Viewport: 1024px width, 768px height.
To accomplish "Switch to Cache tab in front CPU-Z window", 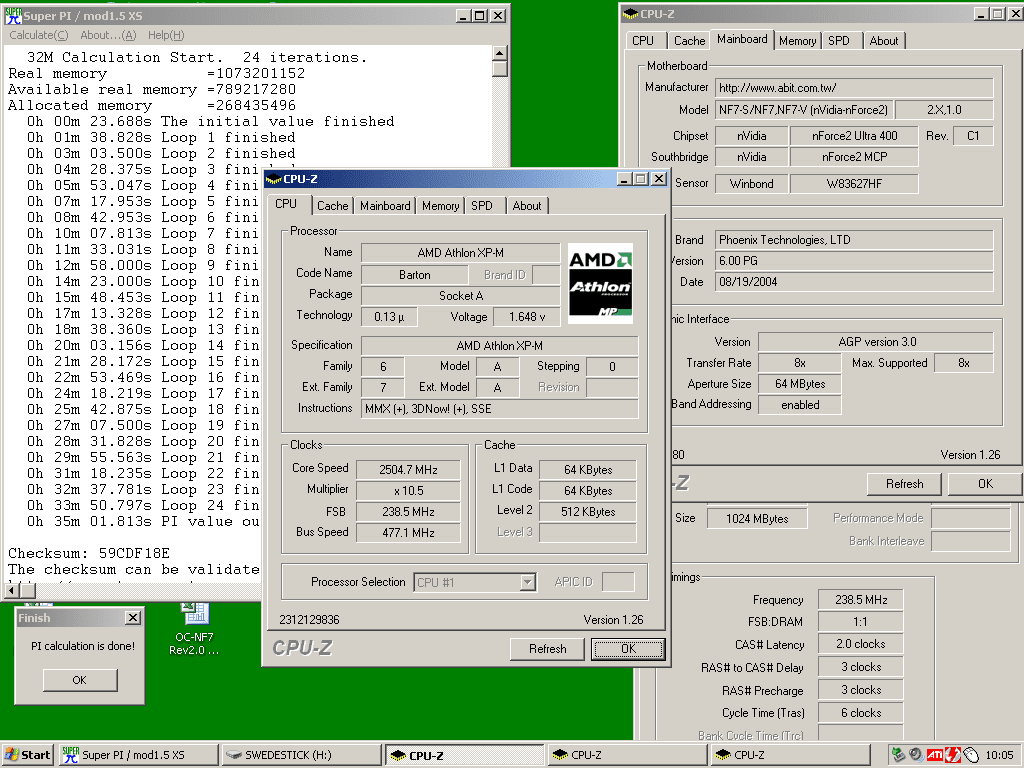I will pos(332,206).
